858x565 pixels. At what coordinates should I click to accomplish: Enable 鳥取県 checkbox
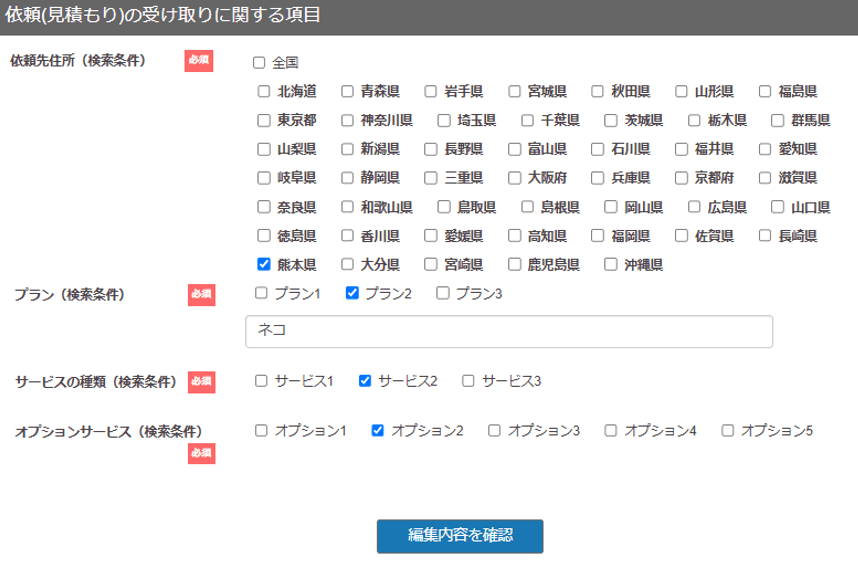(444, 207)
